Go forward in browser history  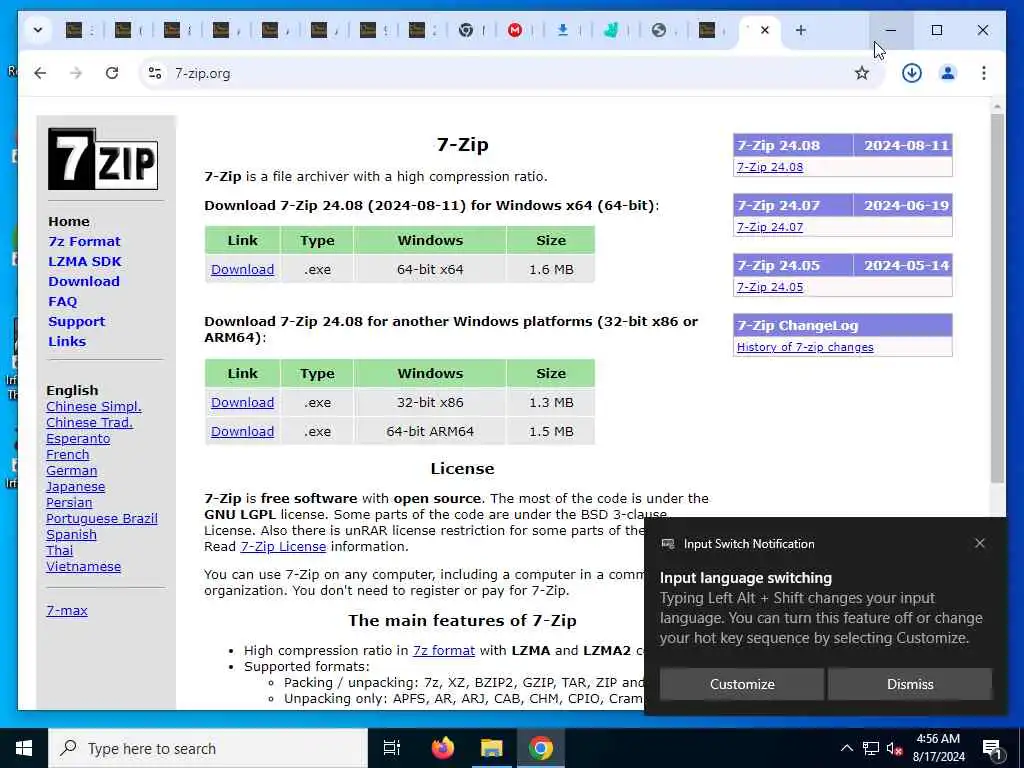(76, 73)
